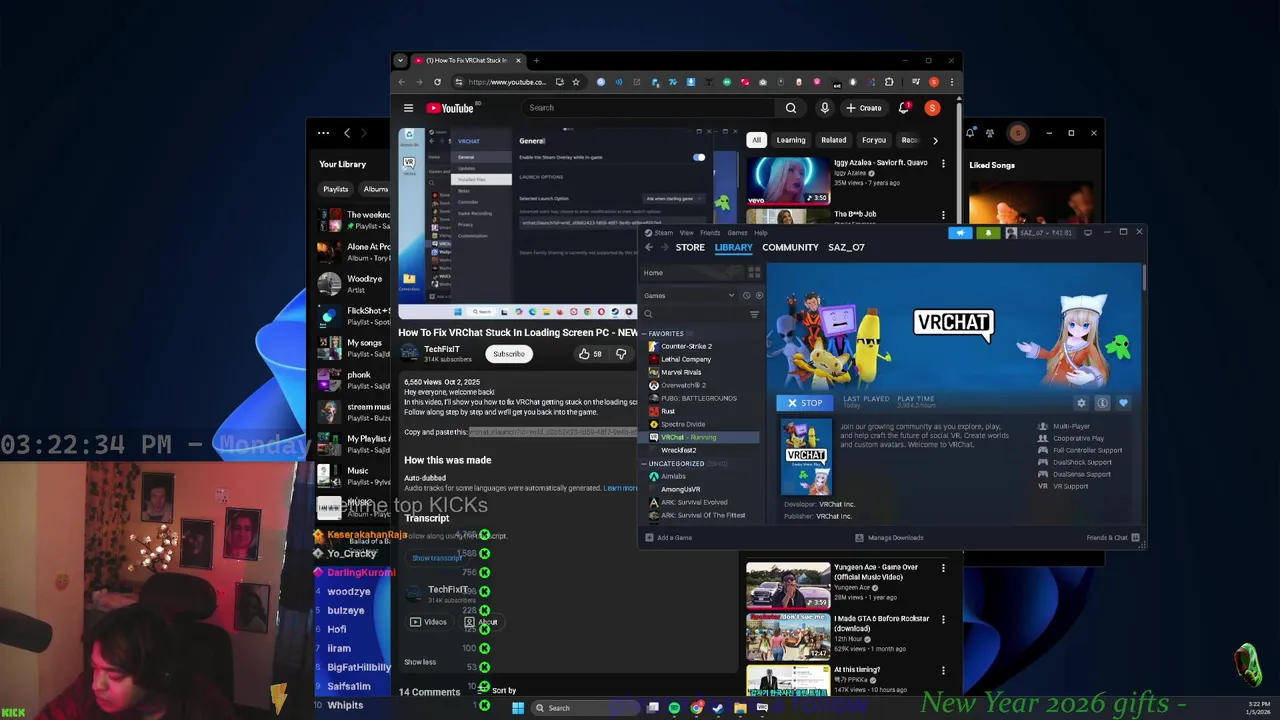
Task: Select Lethal Company in Steam library
Action: pyautogui.click(x=685, y=359)
